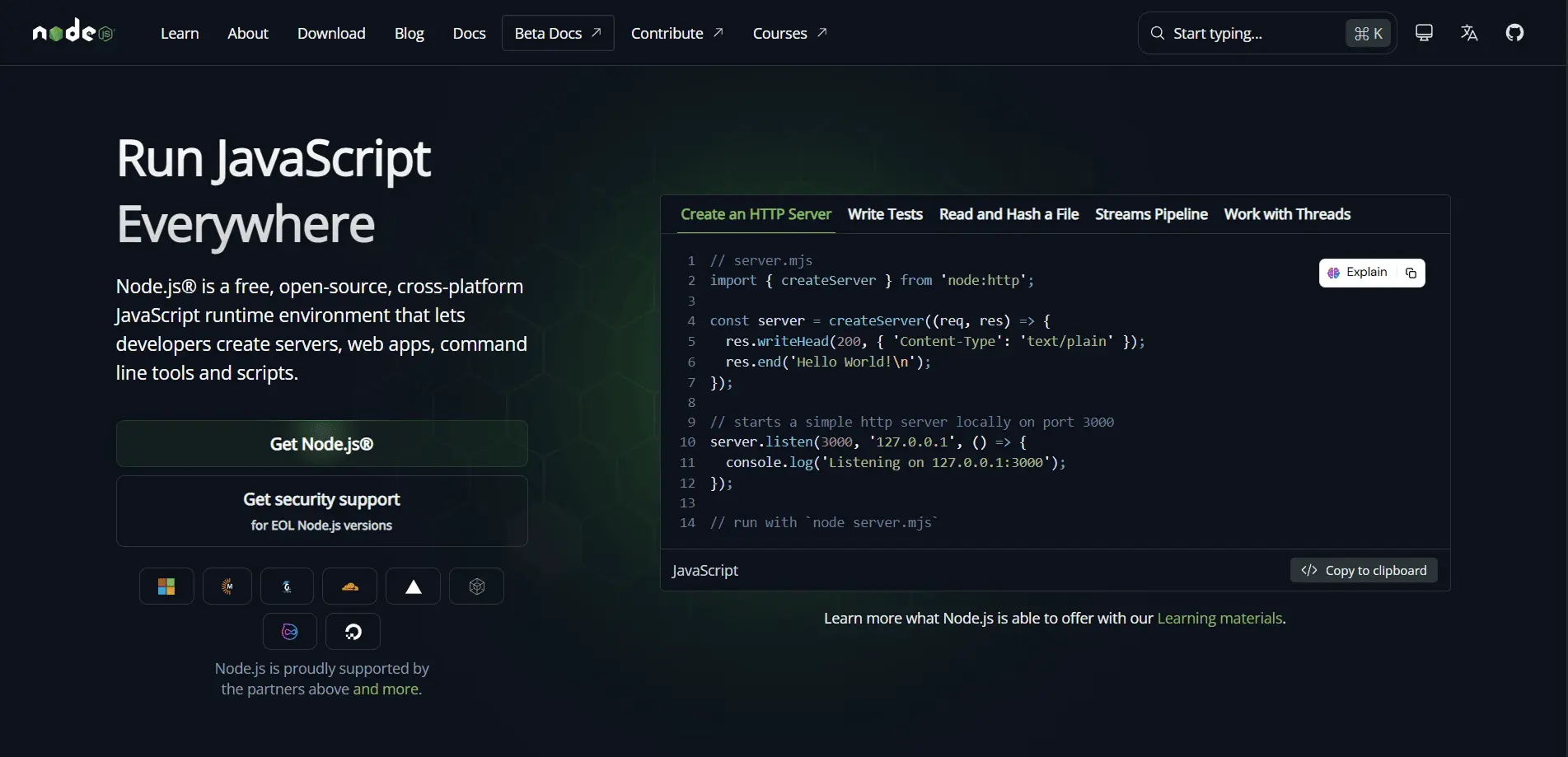Click the Get Node.js® button

tap(321, 444)
